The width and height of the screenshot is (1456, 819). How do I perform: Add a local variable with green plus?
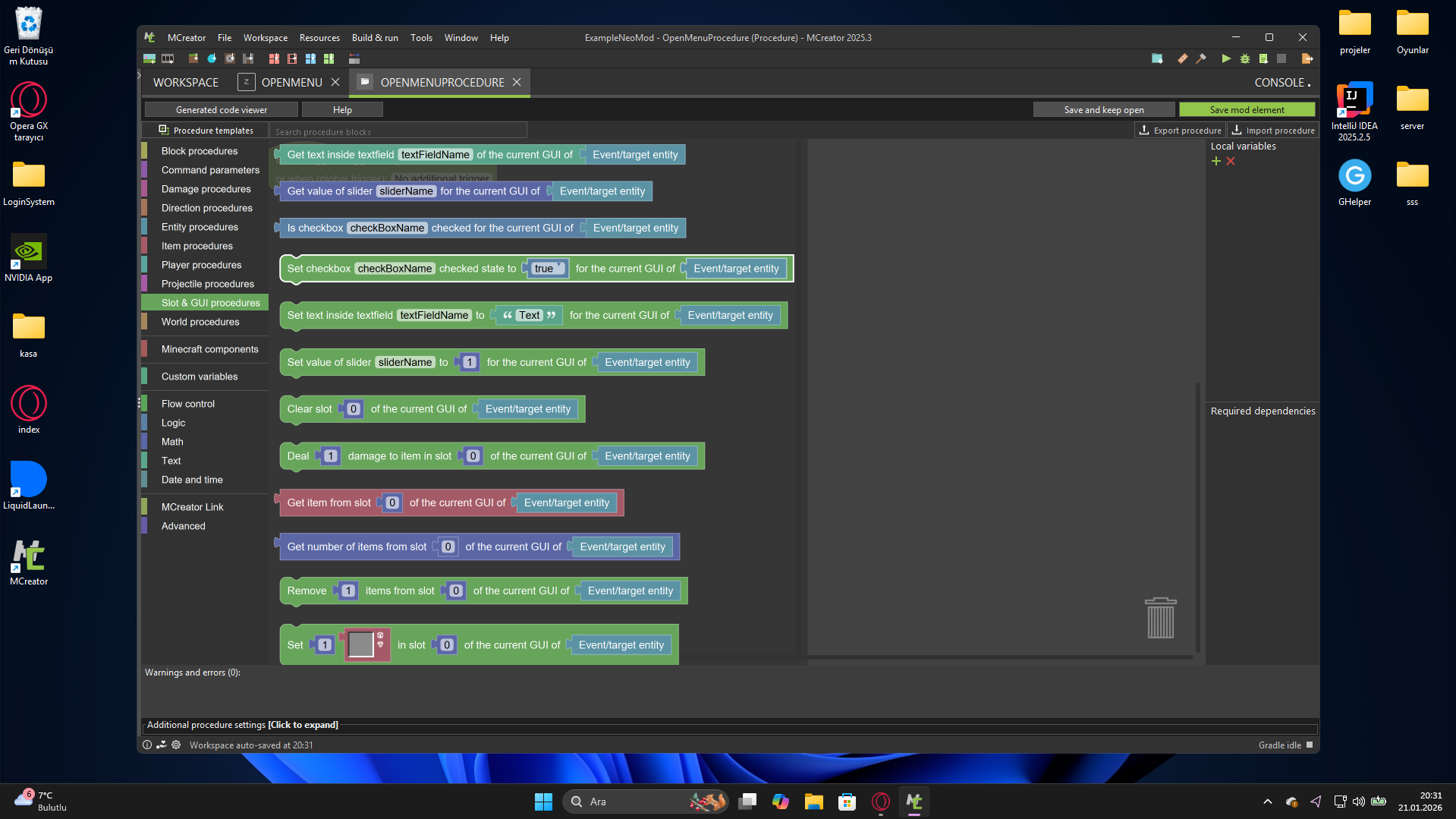(x=1216, y=161)
